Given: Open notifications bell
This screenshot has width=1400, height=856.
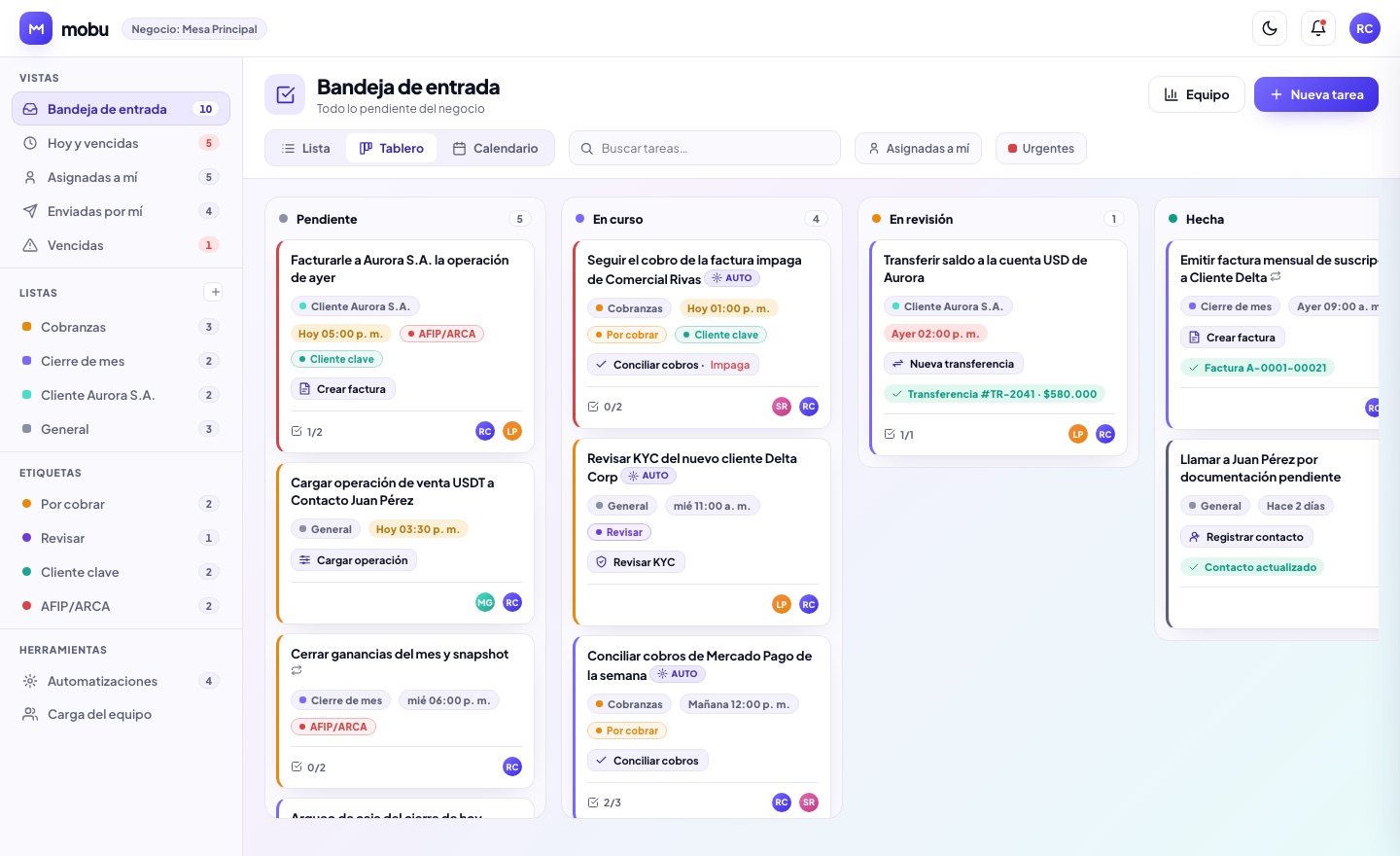Looking at the screenshot, I should pos(1318,28).
